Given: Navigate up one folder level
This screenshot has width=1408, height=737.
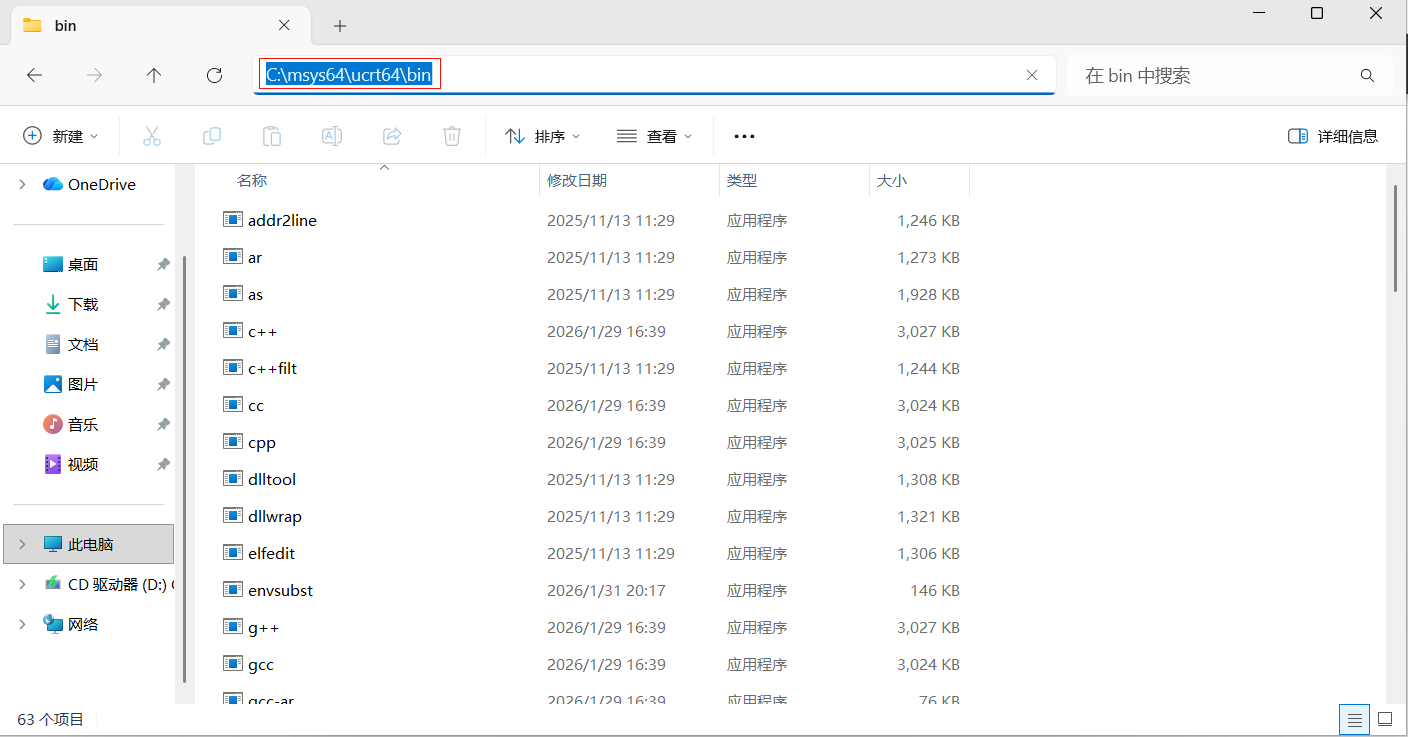Looking at the screenshot, I should (154, 74).
